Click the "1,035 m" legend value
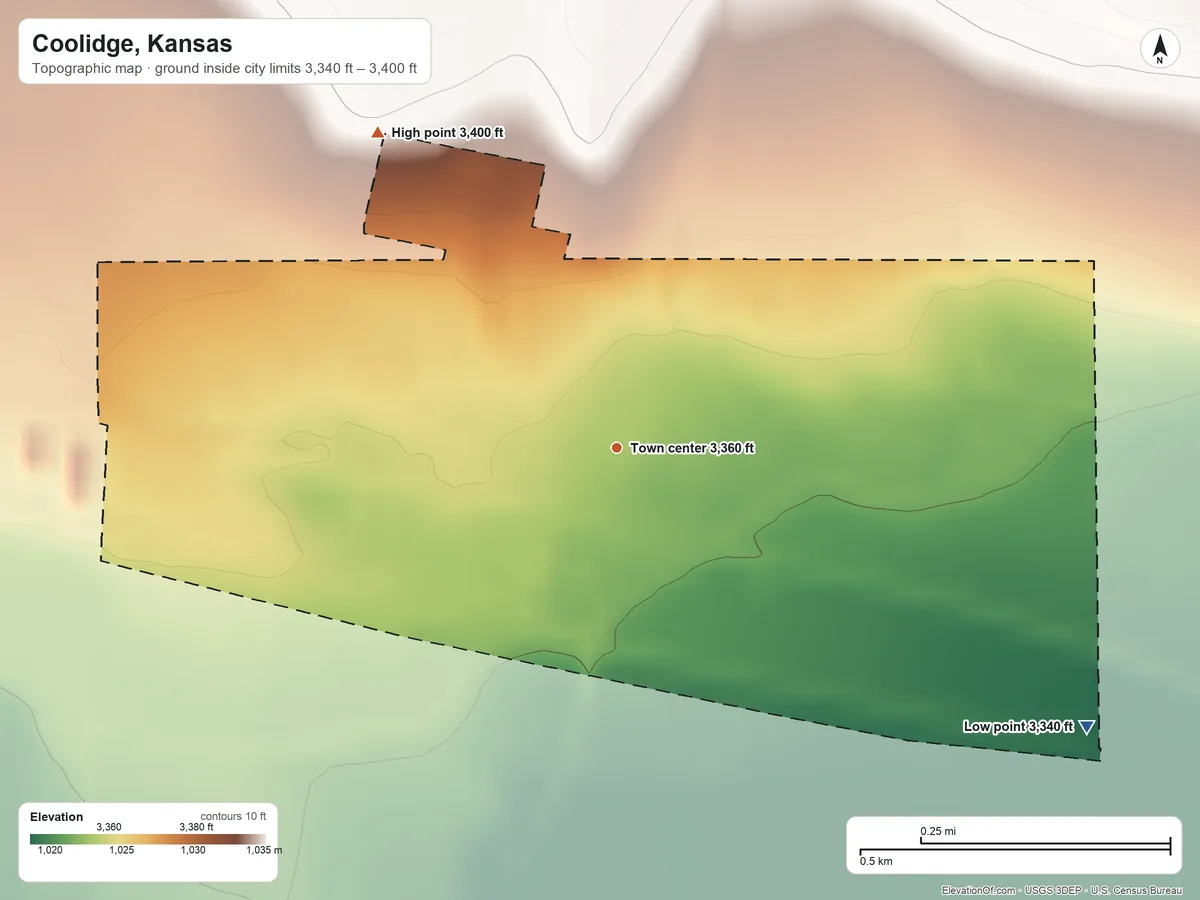This screenshot has height=900, width=1200. [264, 851]
